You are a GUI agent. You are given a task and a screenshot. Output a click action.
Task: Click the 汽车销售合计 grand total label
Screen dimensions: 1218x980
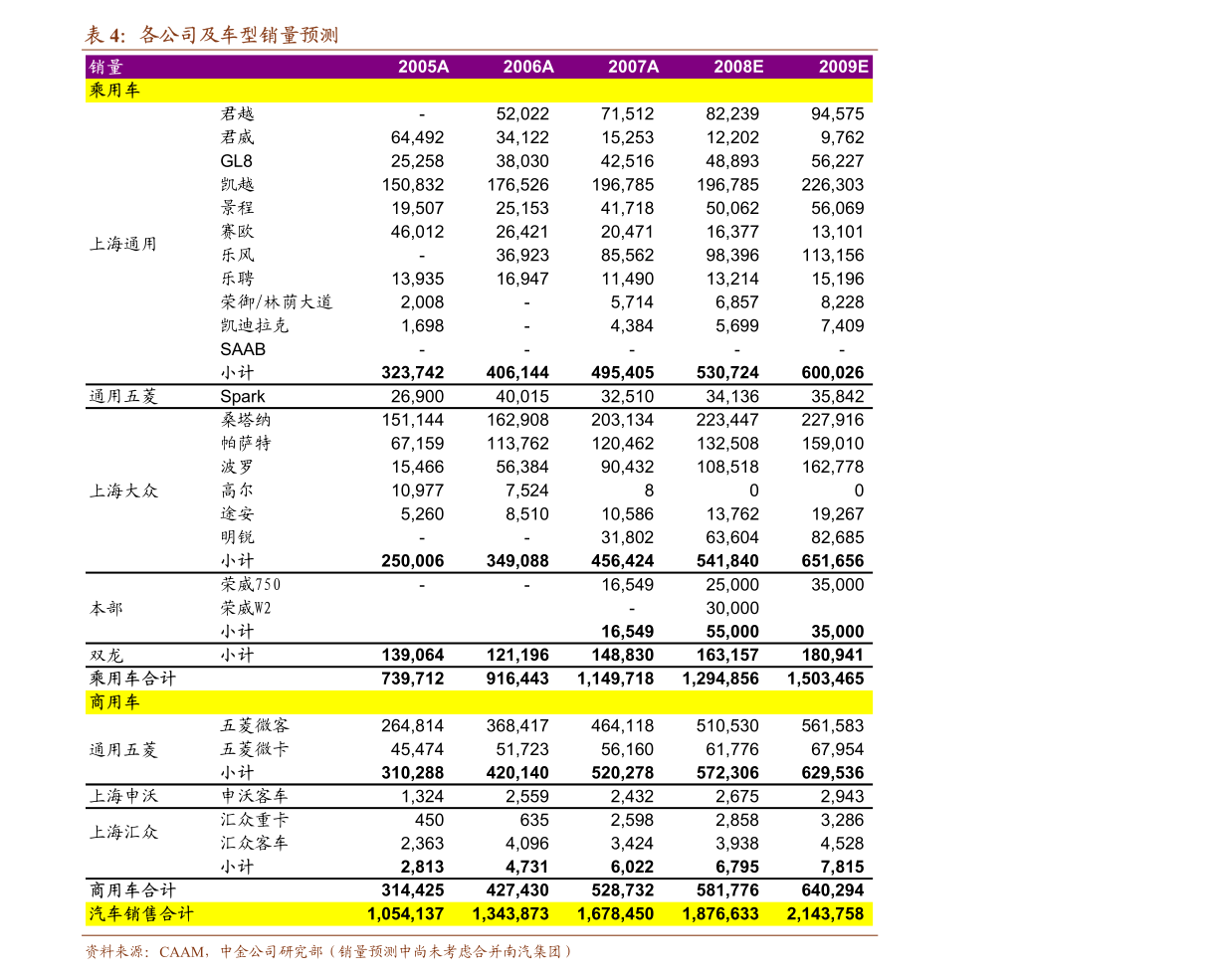[x=141, y=914]
